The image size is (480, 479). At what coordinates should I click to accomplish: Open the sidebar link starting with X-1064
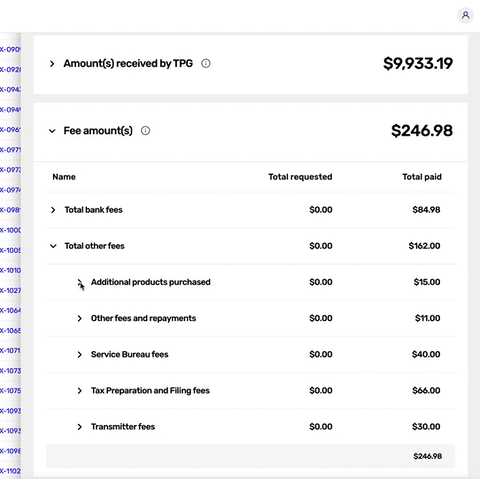(x=10, y=310)
